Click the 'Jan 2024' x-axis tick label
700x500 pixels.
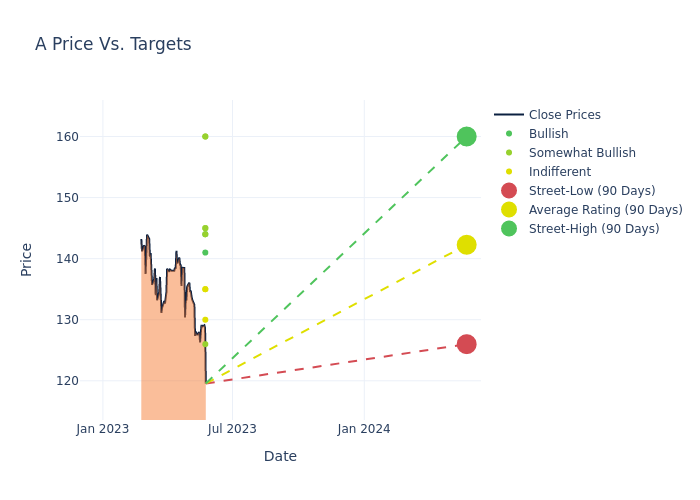364,429
